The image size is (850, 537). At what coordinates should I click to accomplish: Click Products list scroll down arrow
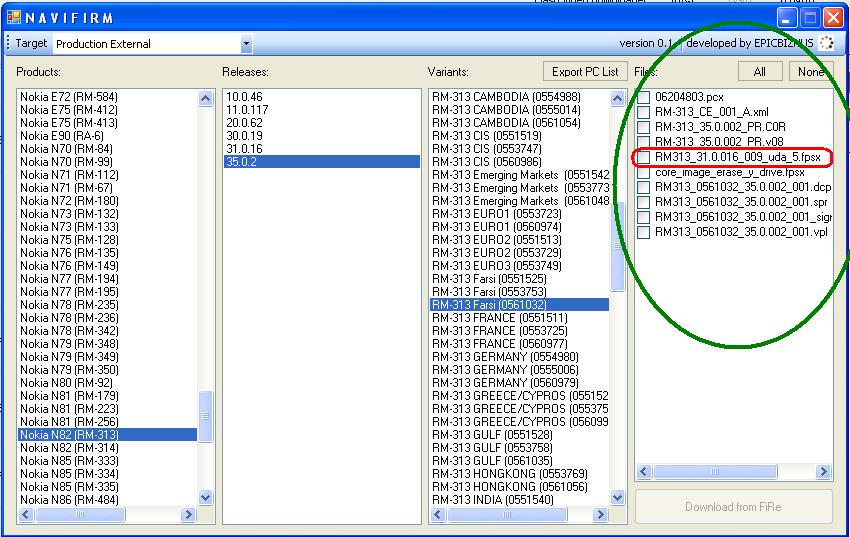[205, 497]
